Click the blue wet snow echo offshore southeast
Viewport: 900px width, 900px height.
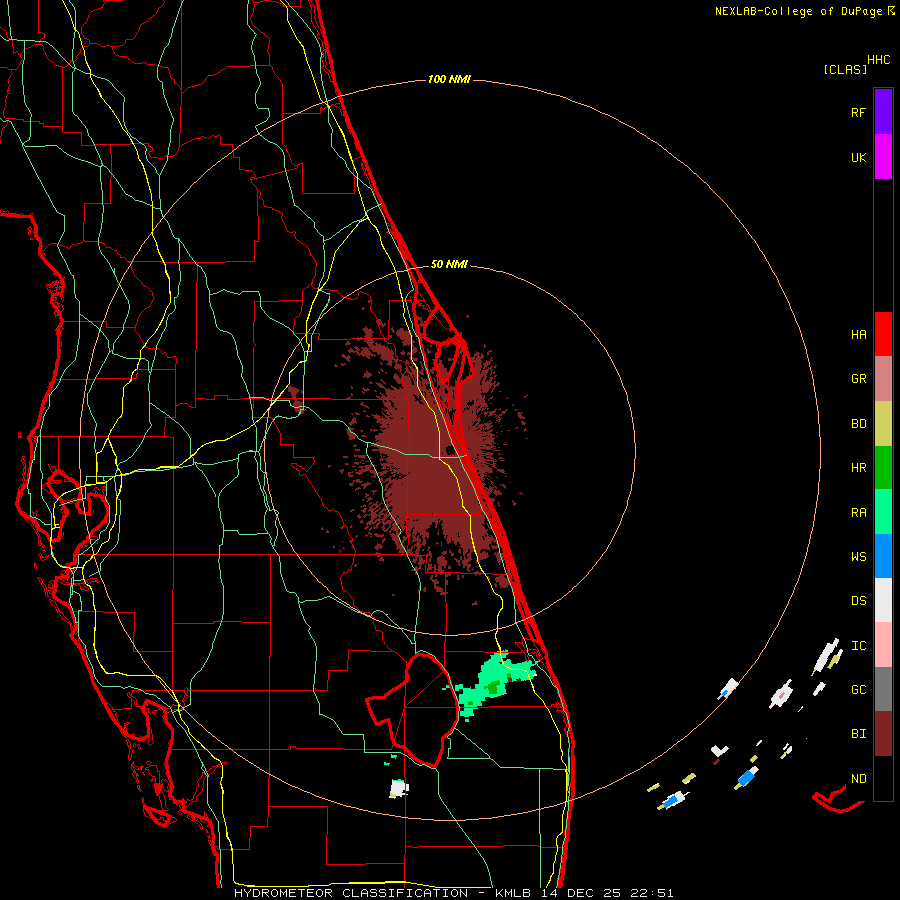tap(746, 778)
